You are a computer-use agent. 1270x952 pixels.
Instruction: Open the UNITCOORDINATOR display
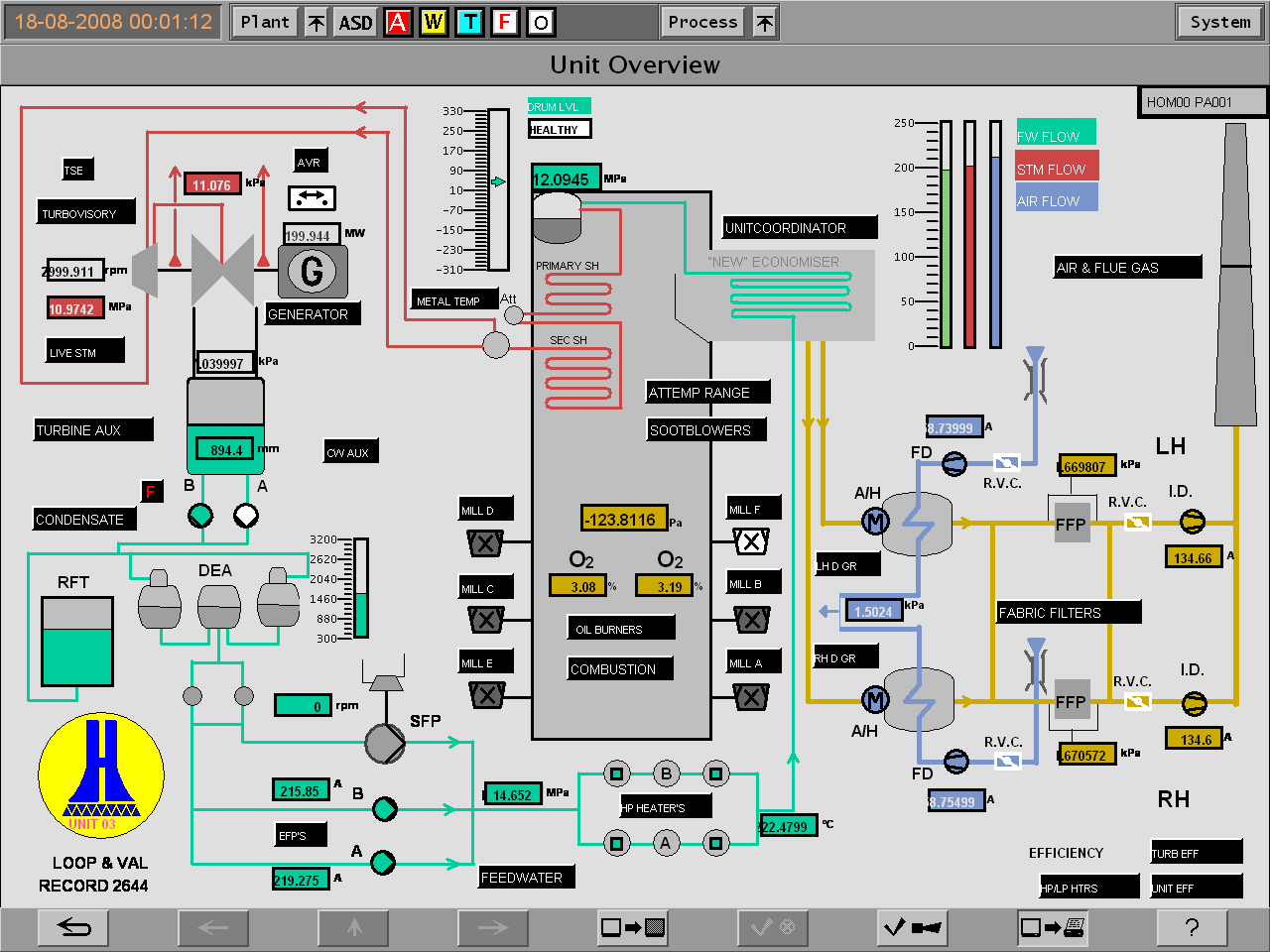(800, 228)
